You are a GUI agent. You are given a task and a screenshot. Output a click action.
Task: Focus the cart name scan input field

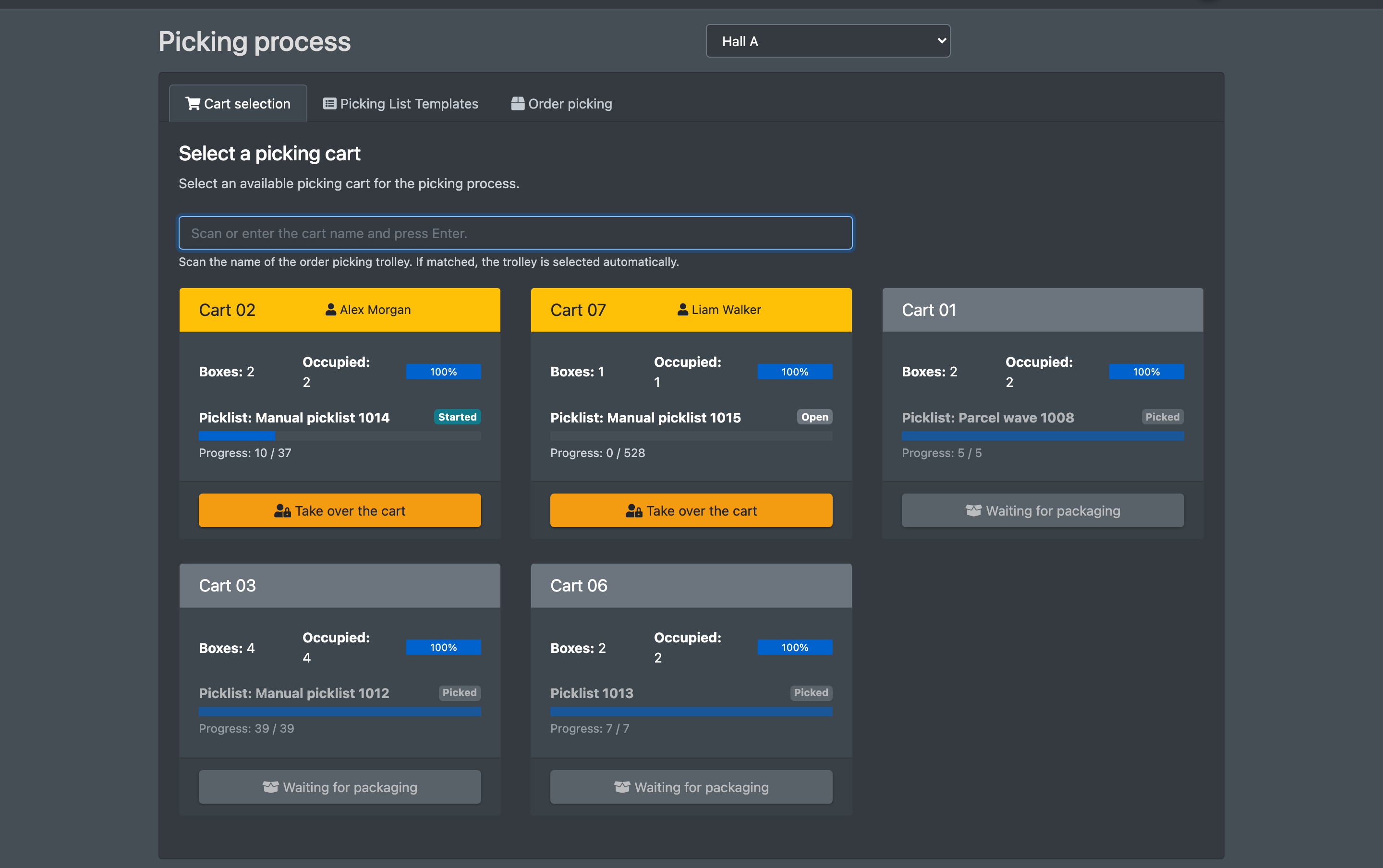pyautogui.click(x=516, y=233)
